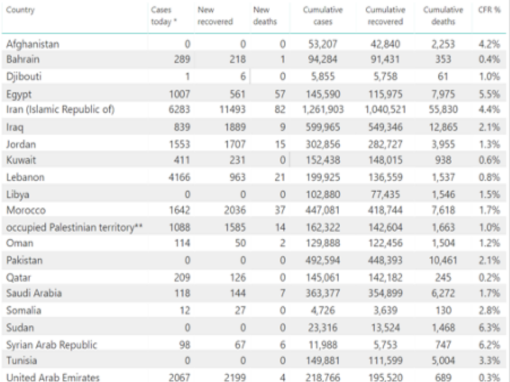Click the New deaths column header

click(x=265, y=16)
